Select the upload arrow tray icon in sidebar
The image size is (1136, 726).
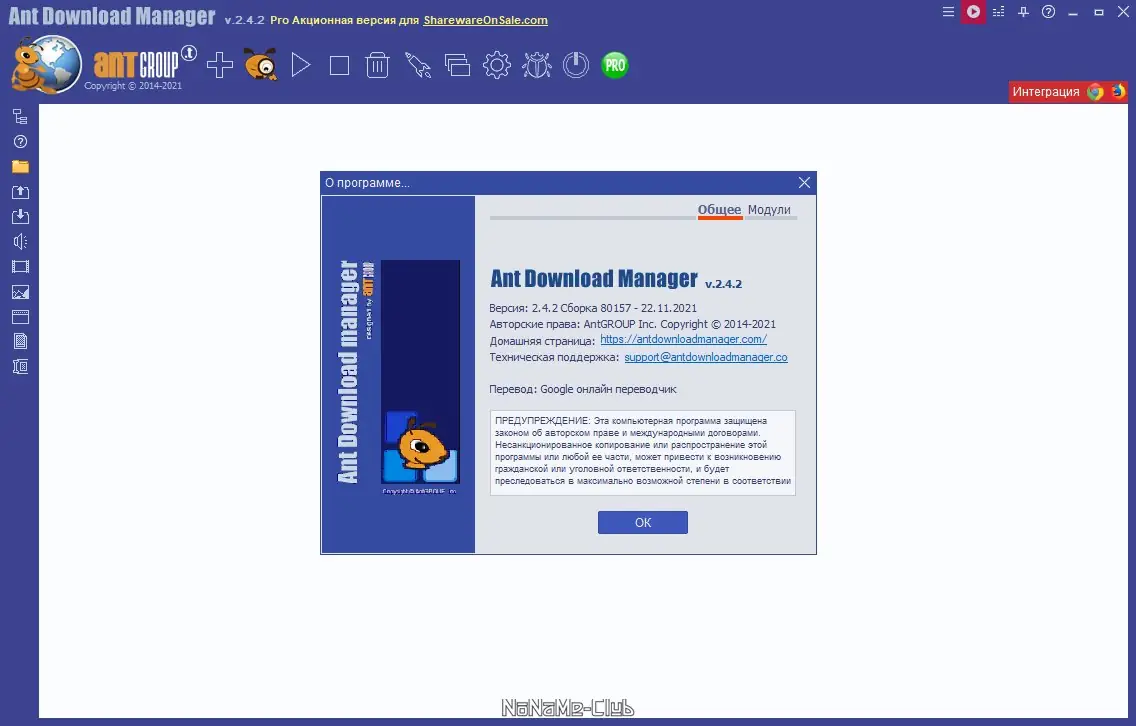(20, 192)
